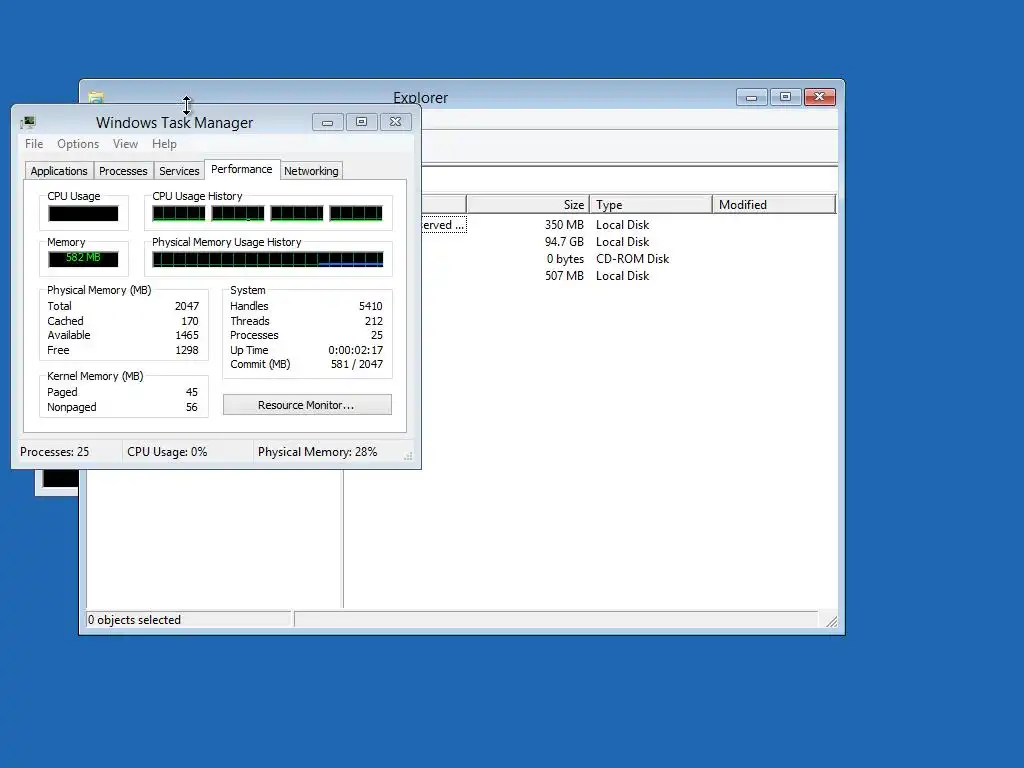
Task: Click the Explorer window folder icon
Action: [96, 97]
